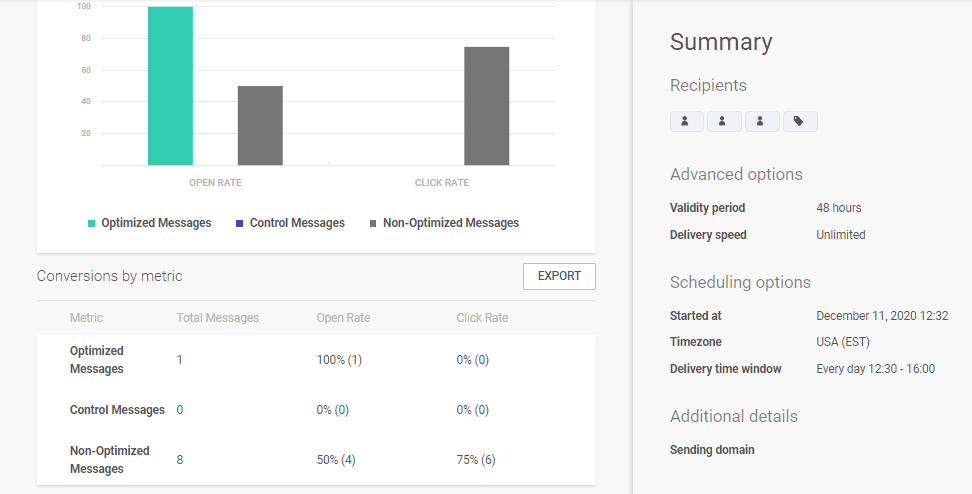This screenshot has width=972, height=494.
Task: Click the gray click rate bar
Action: pos(486,106)
